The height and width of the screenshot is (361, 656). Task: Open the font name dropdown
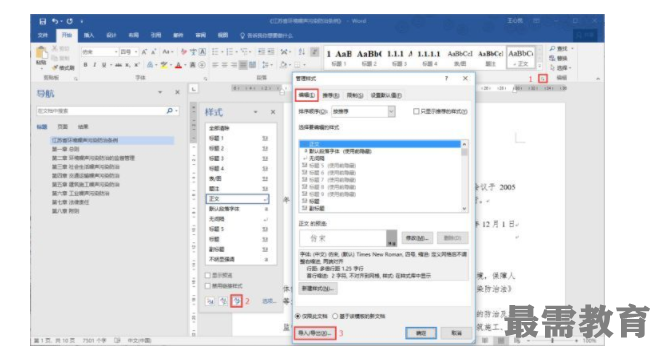116,52
